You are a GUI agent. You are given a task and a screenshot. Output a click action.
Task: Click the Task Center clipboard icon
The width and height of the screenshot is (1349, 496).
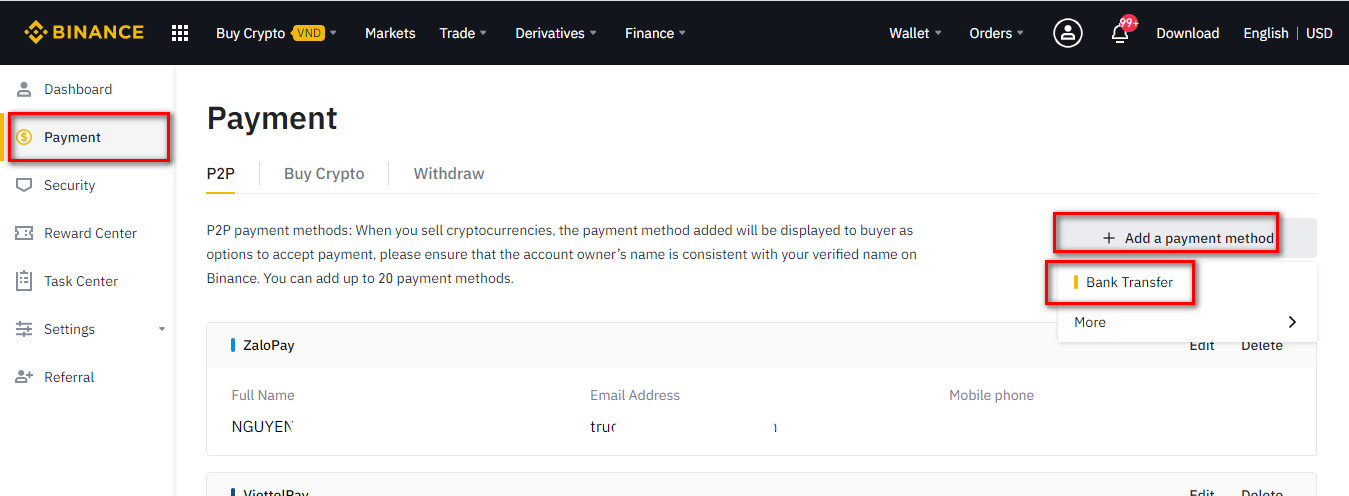[24, 281]
